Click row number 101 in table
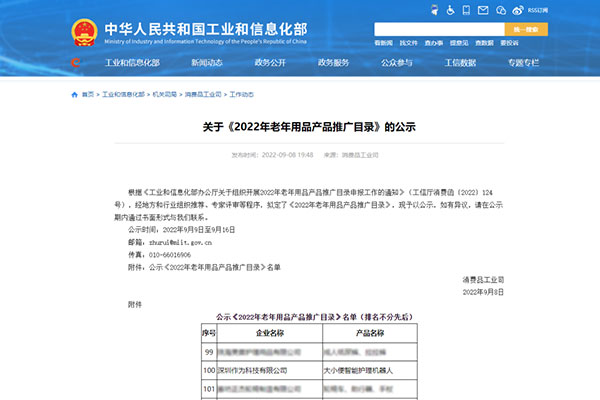Viewport: 600px width, 400px height. click(x=209, y=389)
